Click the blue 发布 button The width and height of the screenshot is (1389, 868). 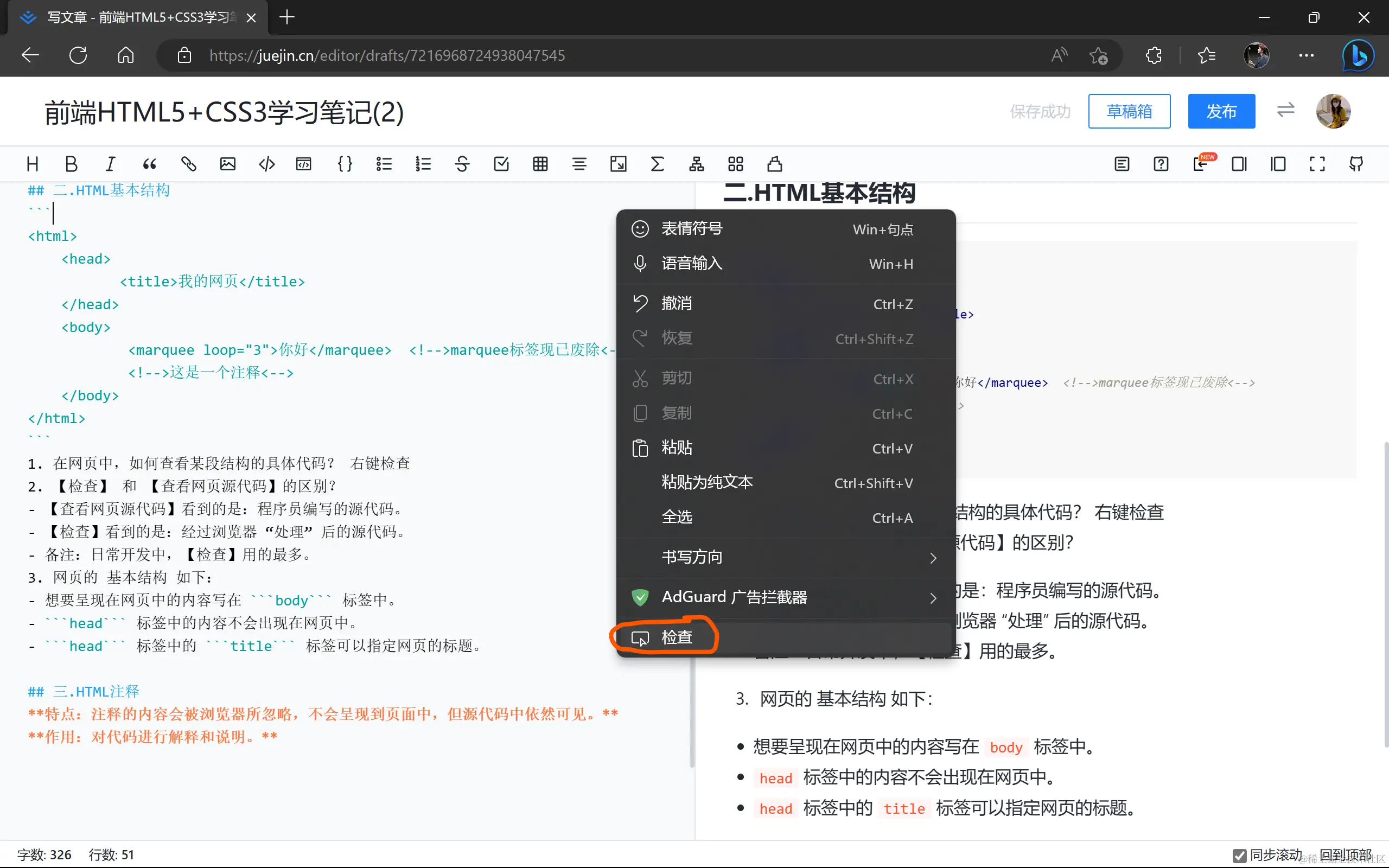point(1221,111)
